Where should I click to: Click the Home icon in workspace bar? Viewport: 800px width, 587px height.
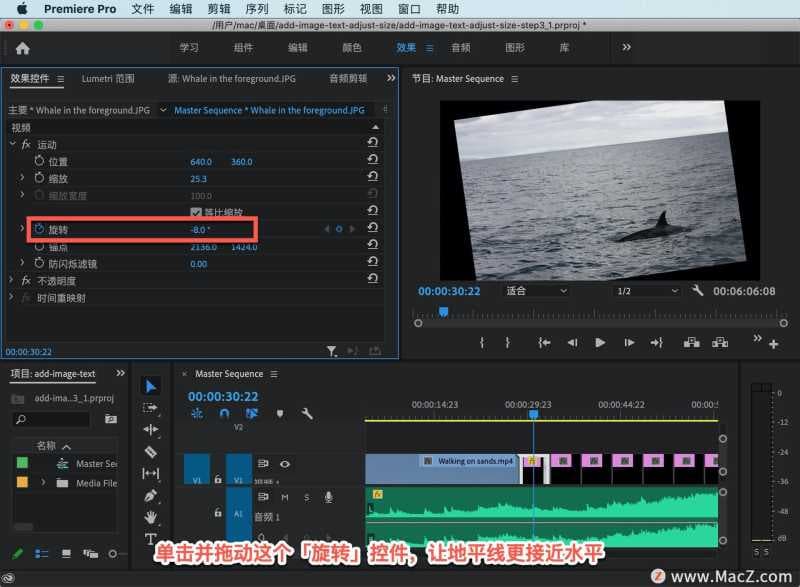click(22, 47)
